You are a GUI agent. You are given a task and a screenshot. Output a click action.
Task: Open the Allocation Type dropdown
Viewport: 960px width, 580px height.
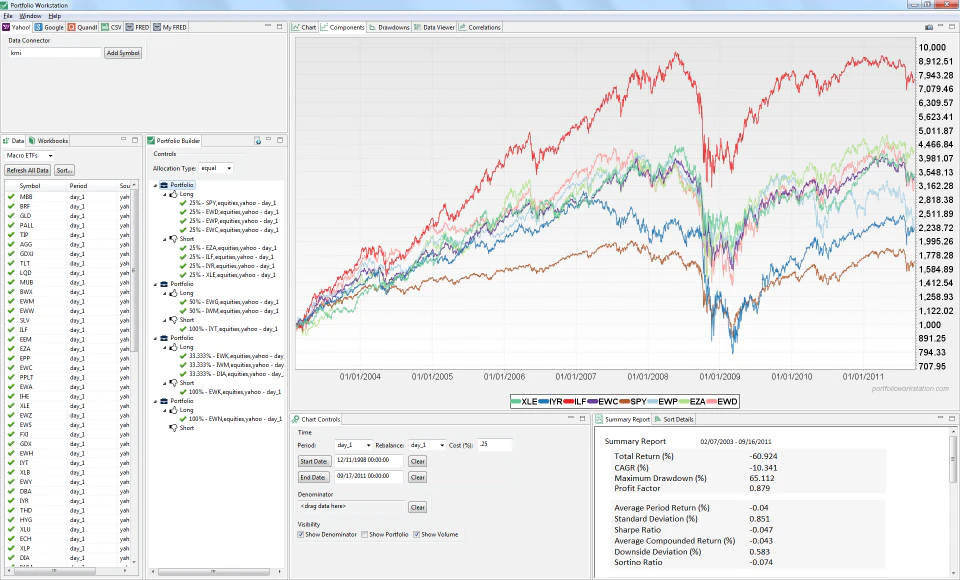click(216, 168)
